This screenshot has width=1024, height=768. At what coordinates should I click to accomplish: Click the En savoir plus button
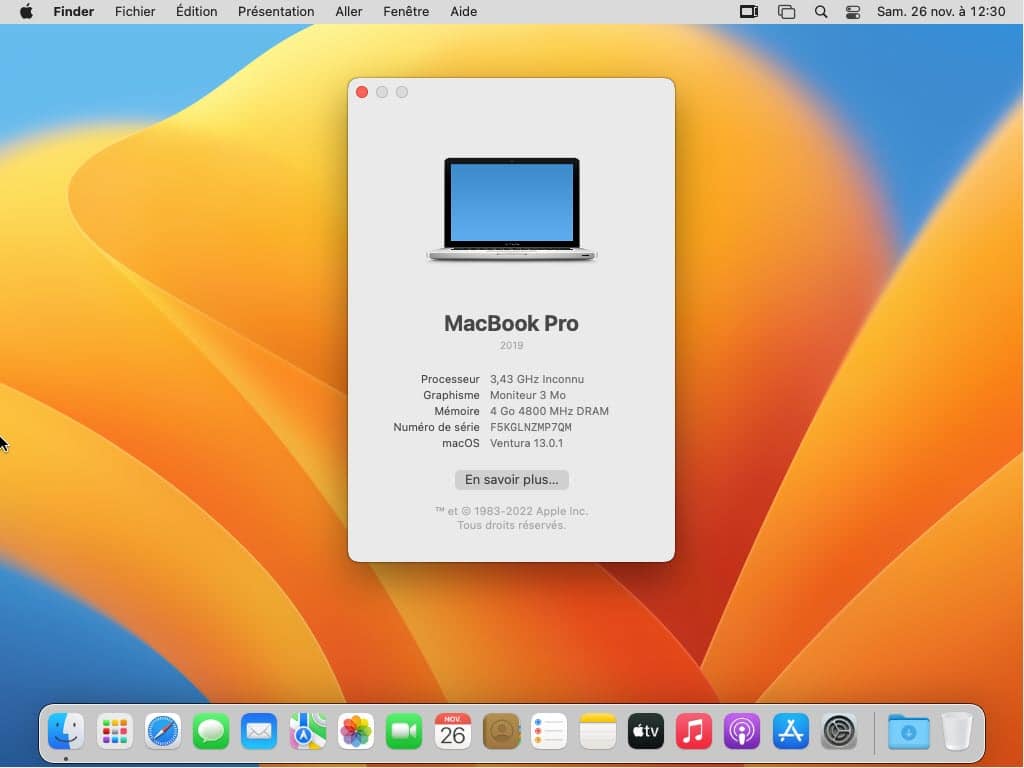pos(511,480)
